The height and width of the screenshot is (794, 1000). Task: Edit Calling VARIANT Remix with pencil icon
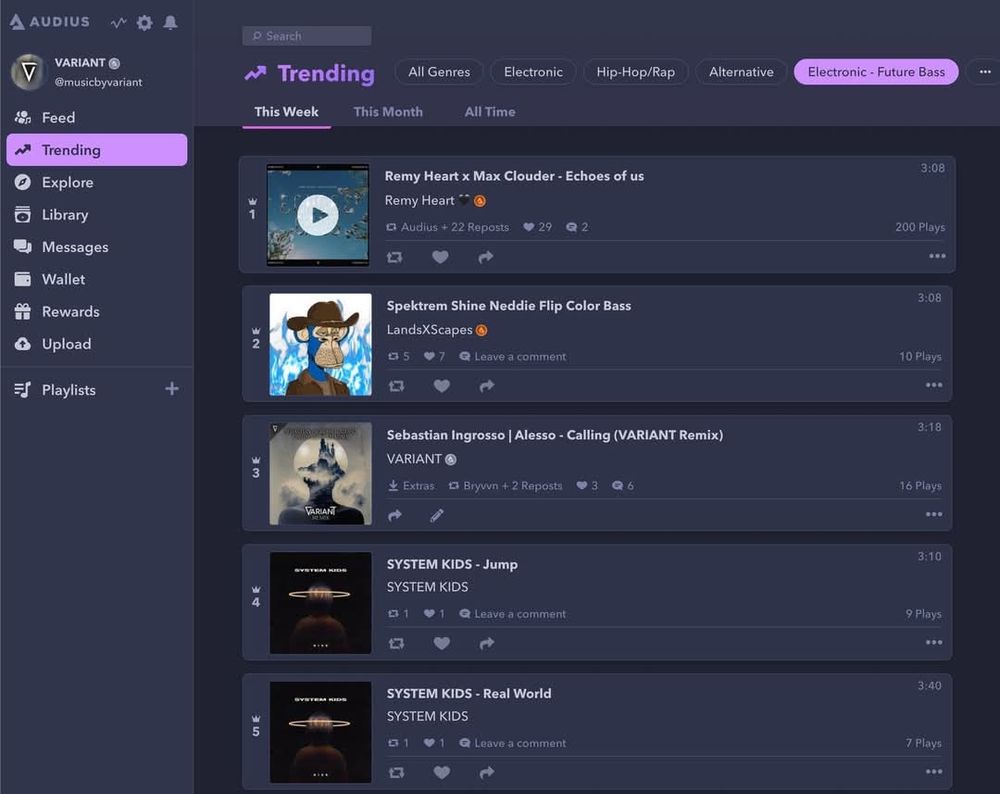437,515
